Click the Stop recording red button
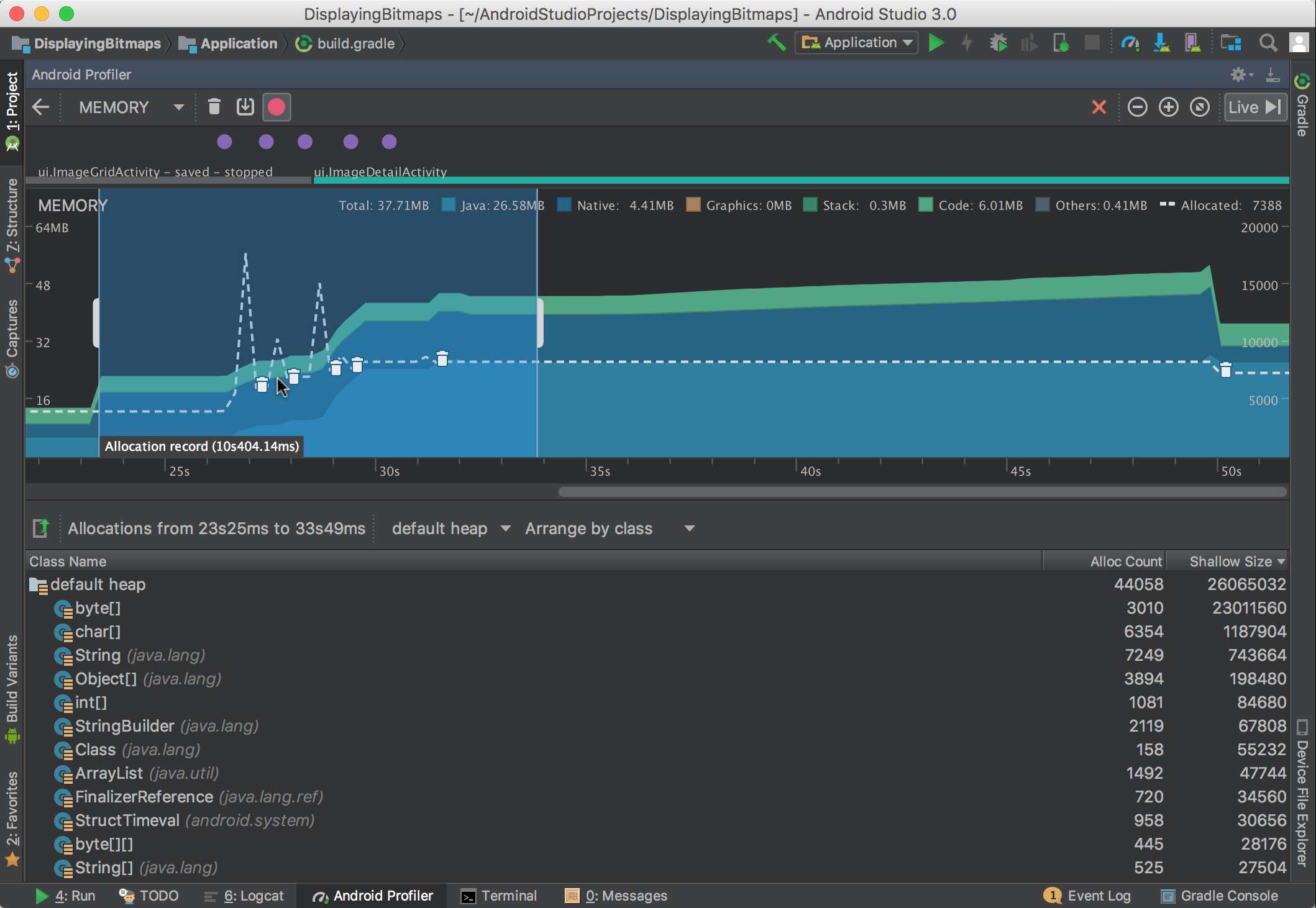The image size is (1316, 908). tap(276, 107)
